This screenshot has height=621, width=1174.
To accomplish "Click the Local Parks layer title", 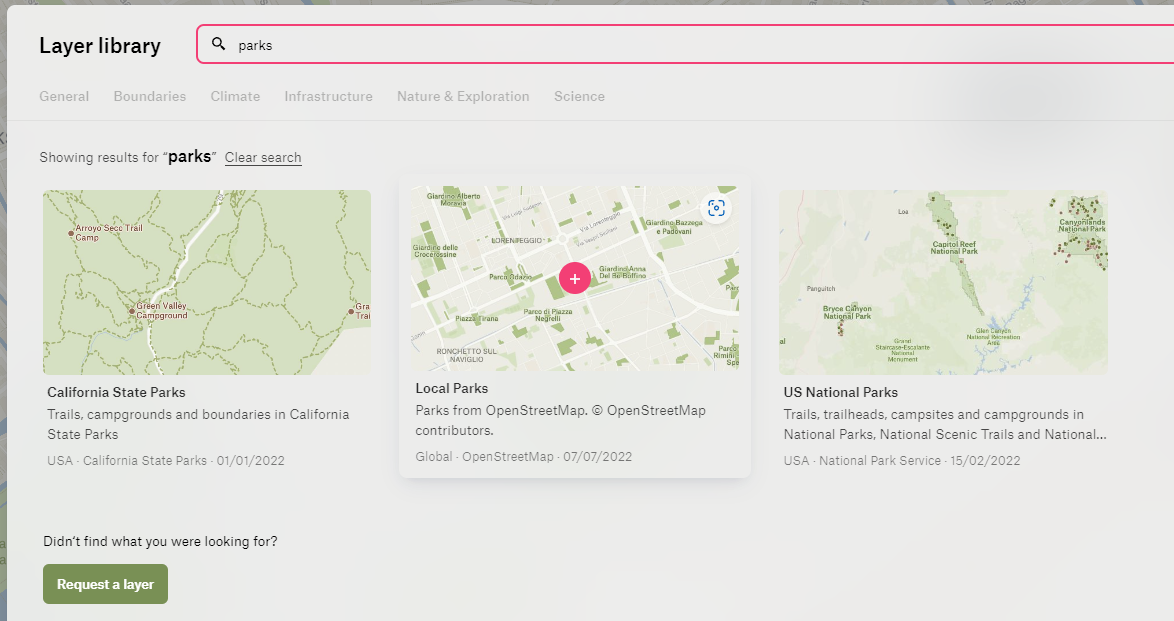I will pos(452,388).
